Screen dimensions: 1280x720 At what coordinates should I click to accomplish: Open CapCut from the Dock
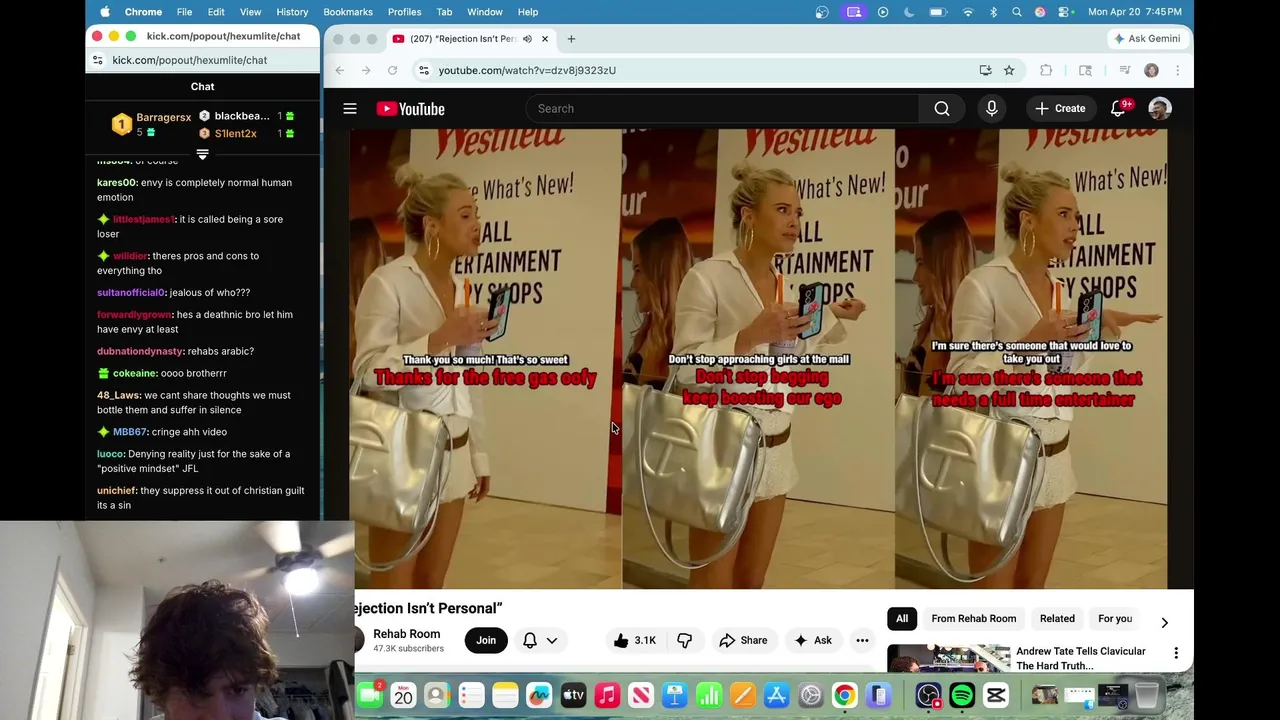996,695
